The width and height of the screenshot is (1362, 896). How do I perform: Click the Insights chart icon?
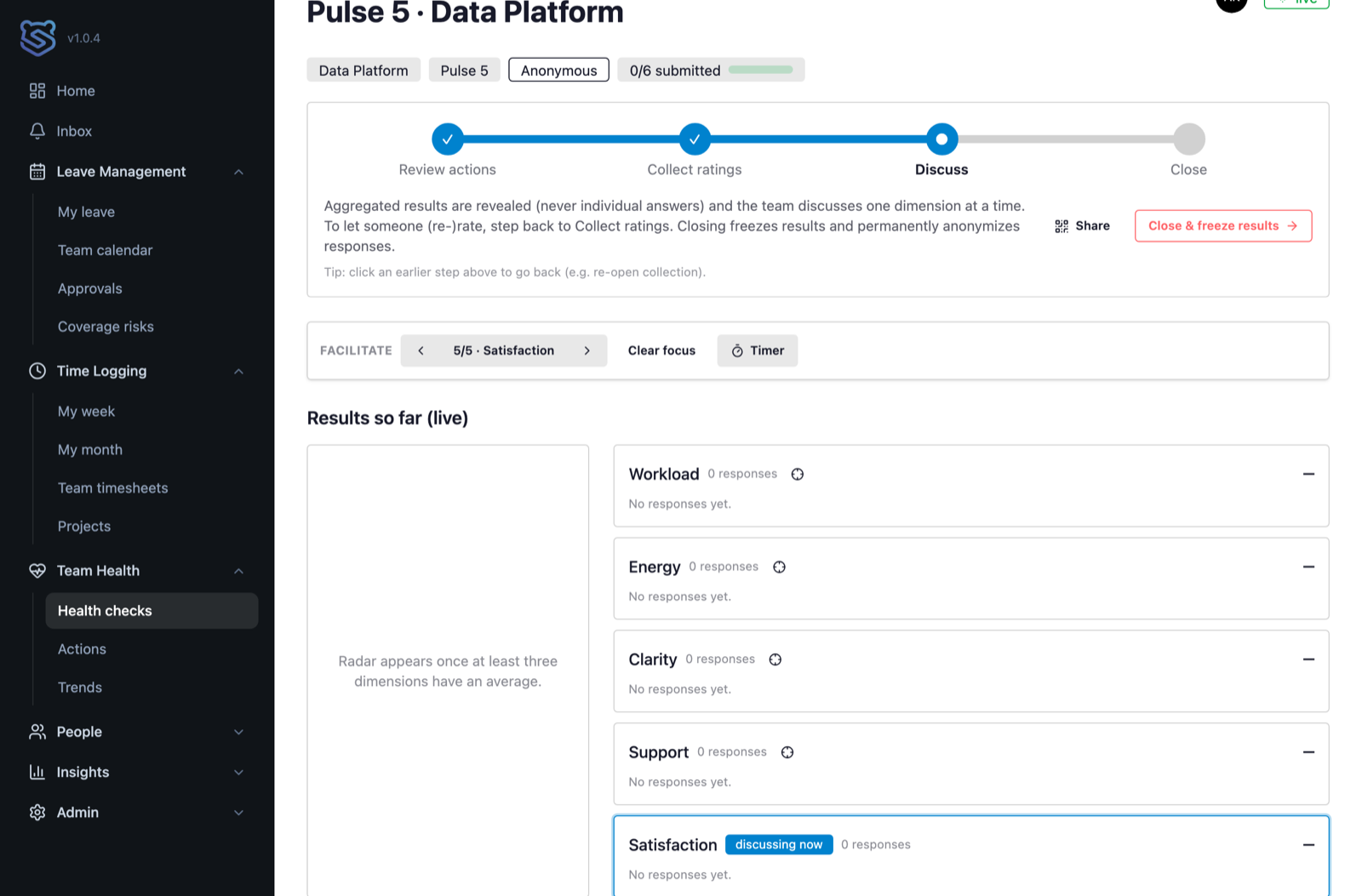point(37,772)
